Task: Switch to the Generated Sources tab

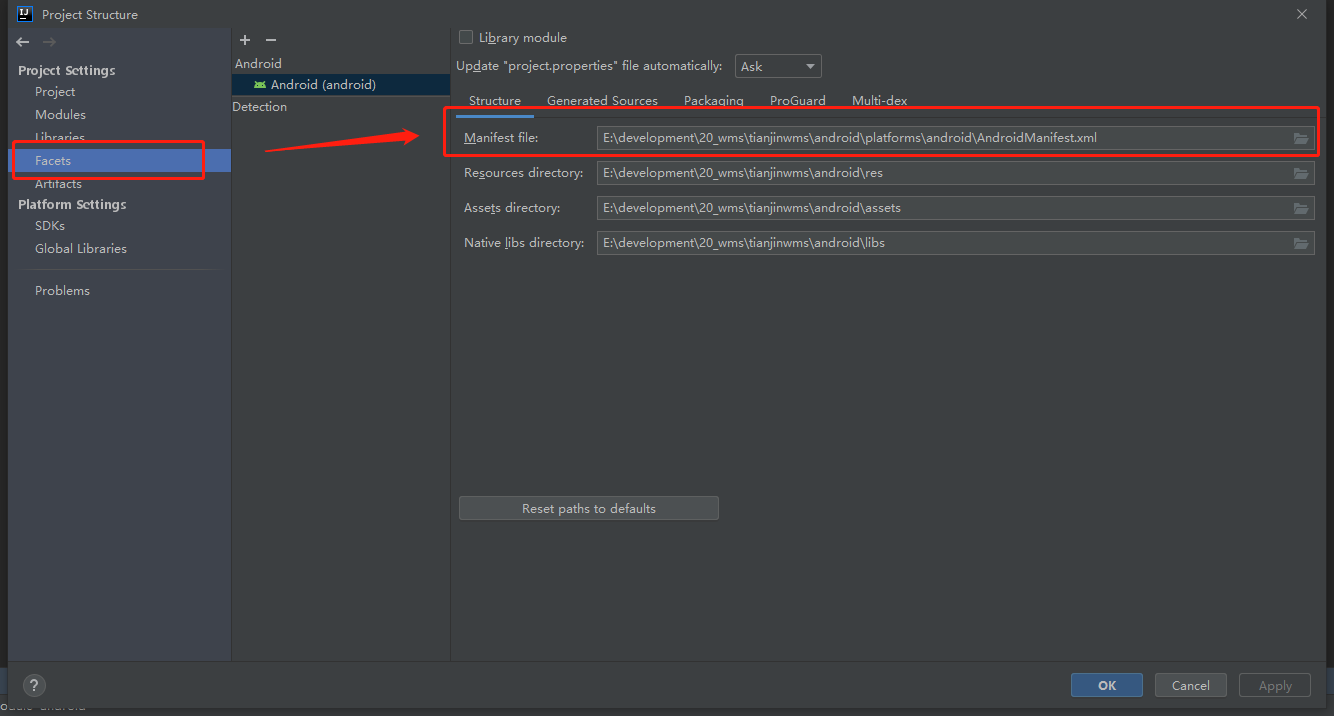Action: pyautogui.click(x=602, y=101)
